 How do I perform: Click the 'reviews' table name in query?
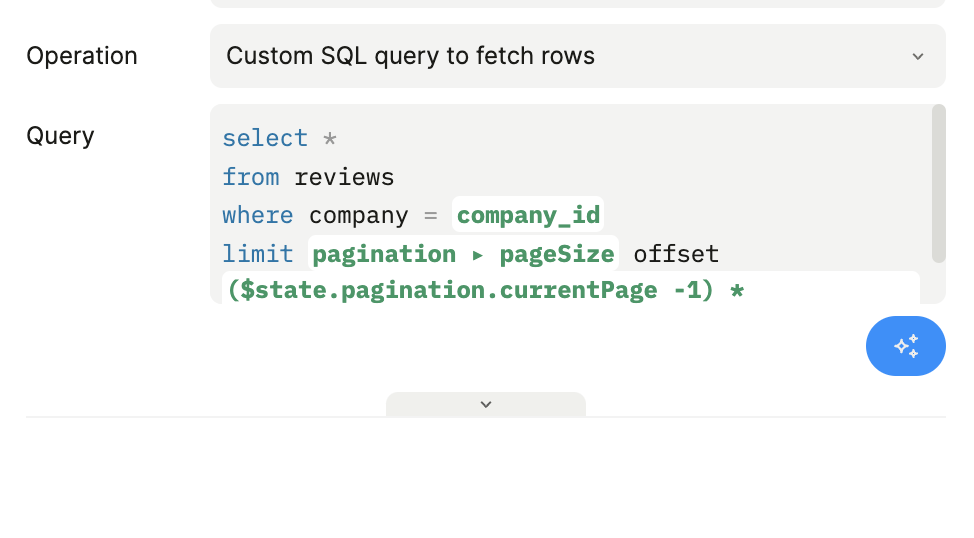[344, 177]
